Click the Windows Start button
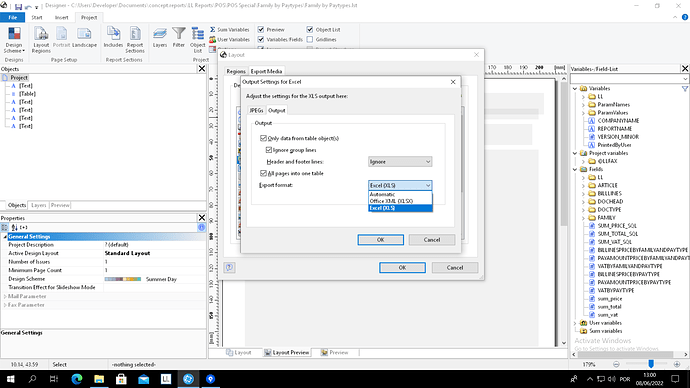This screenshot has height=388, width=690. pyautogui.click(x=10, y=379)
